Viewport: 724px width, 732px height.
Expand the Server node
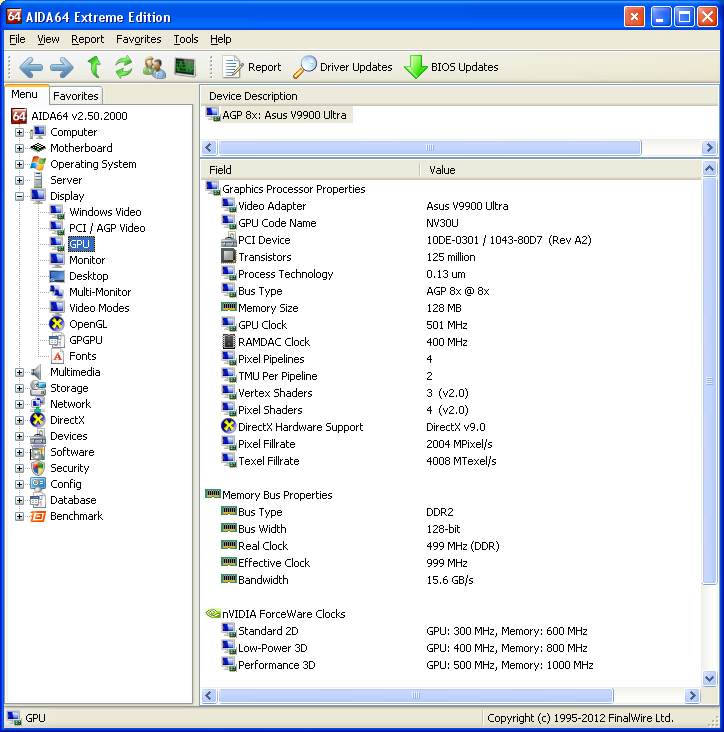tap(19, 180)
